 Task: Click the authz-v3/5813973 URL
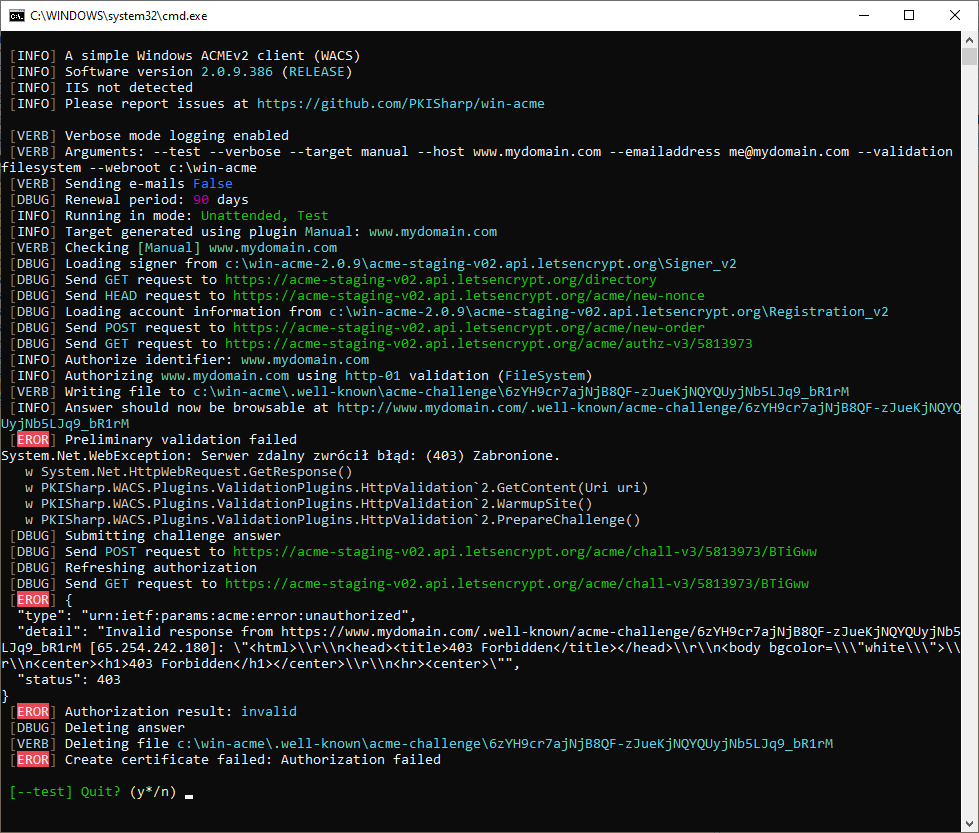click(x=488, y=343)
